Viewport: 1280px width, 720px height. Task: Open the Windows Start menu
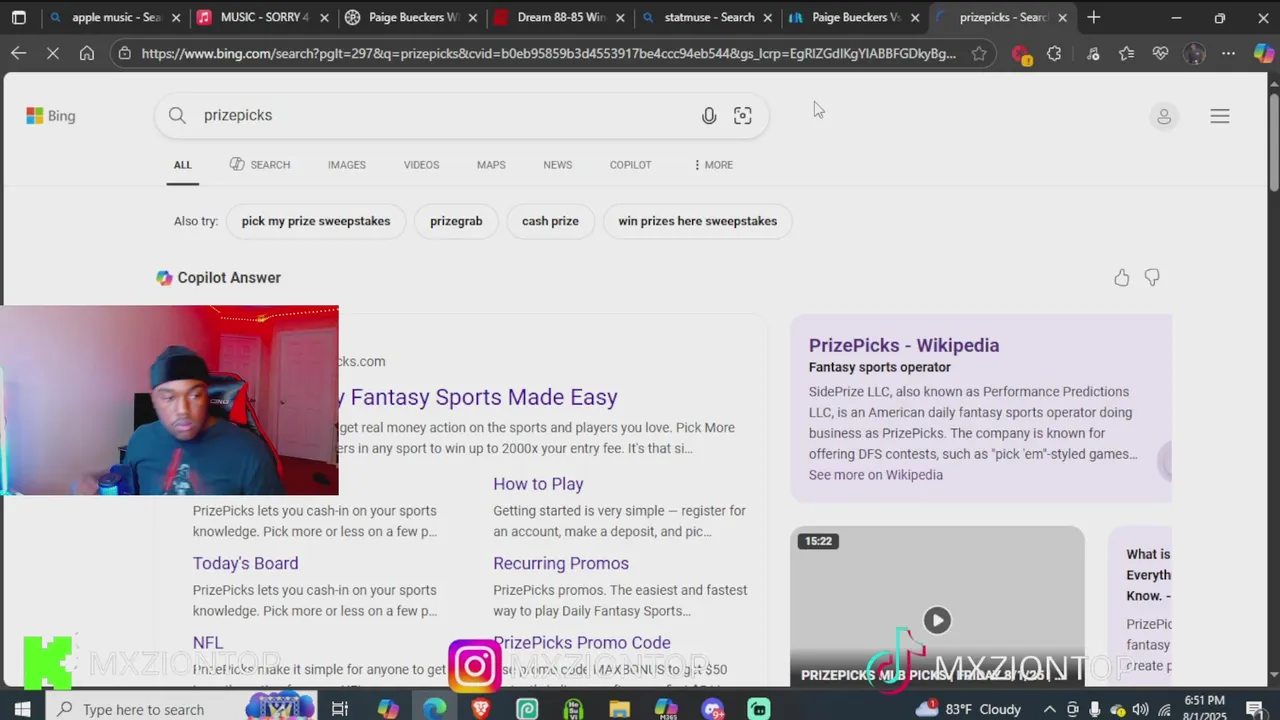pyautogui.click(x=21, y=709)
